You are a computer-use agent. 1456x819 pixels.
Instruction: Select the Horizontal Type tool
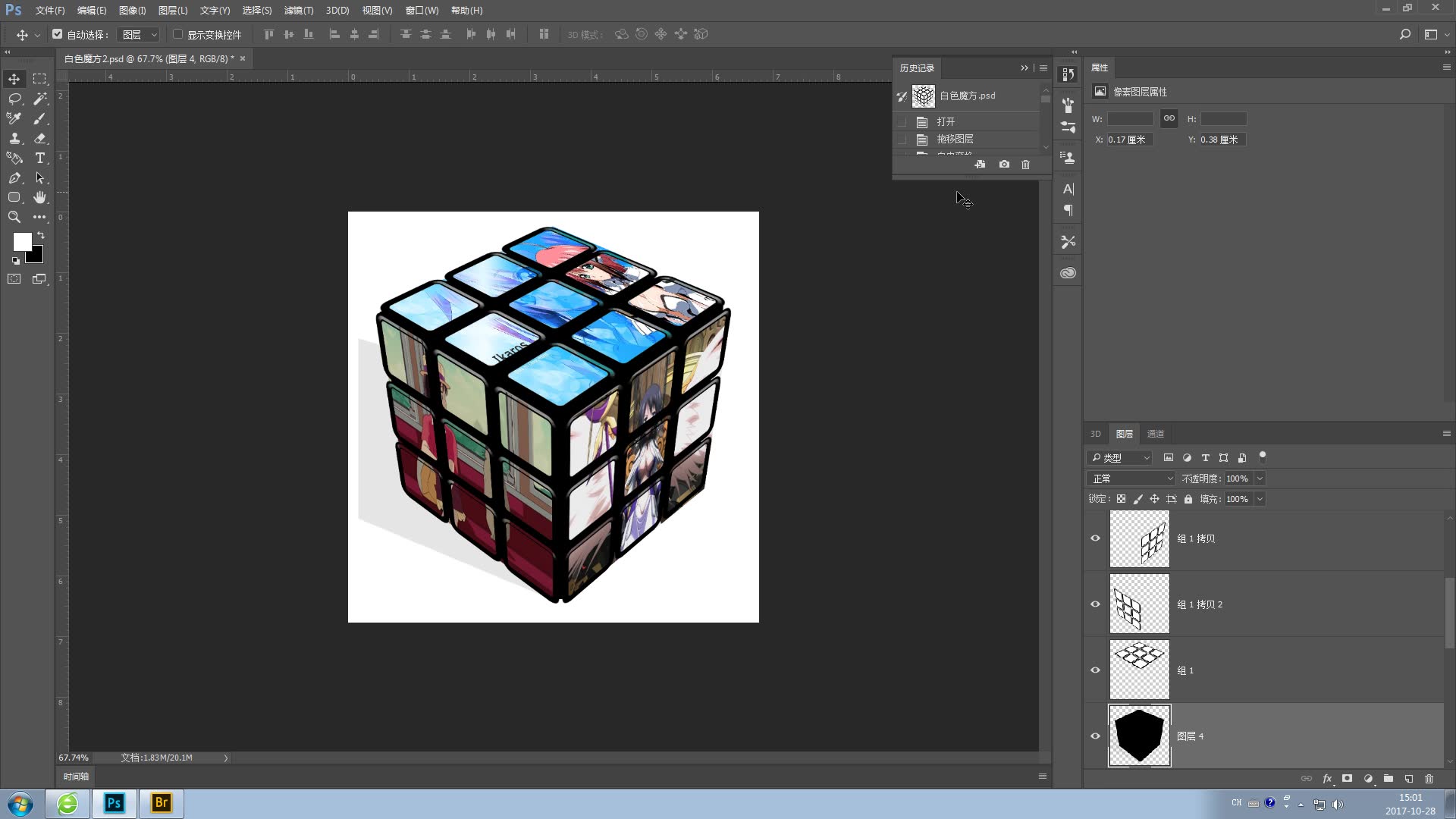(40, 158)
